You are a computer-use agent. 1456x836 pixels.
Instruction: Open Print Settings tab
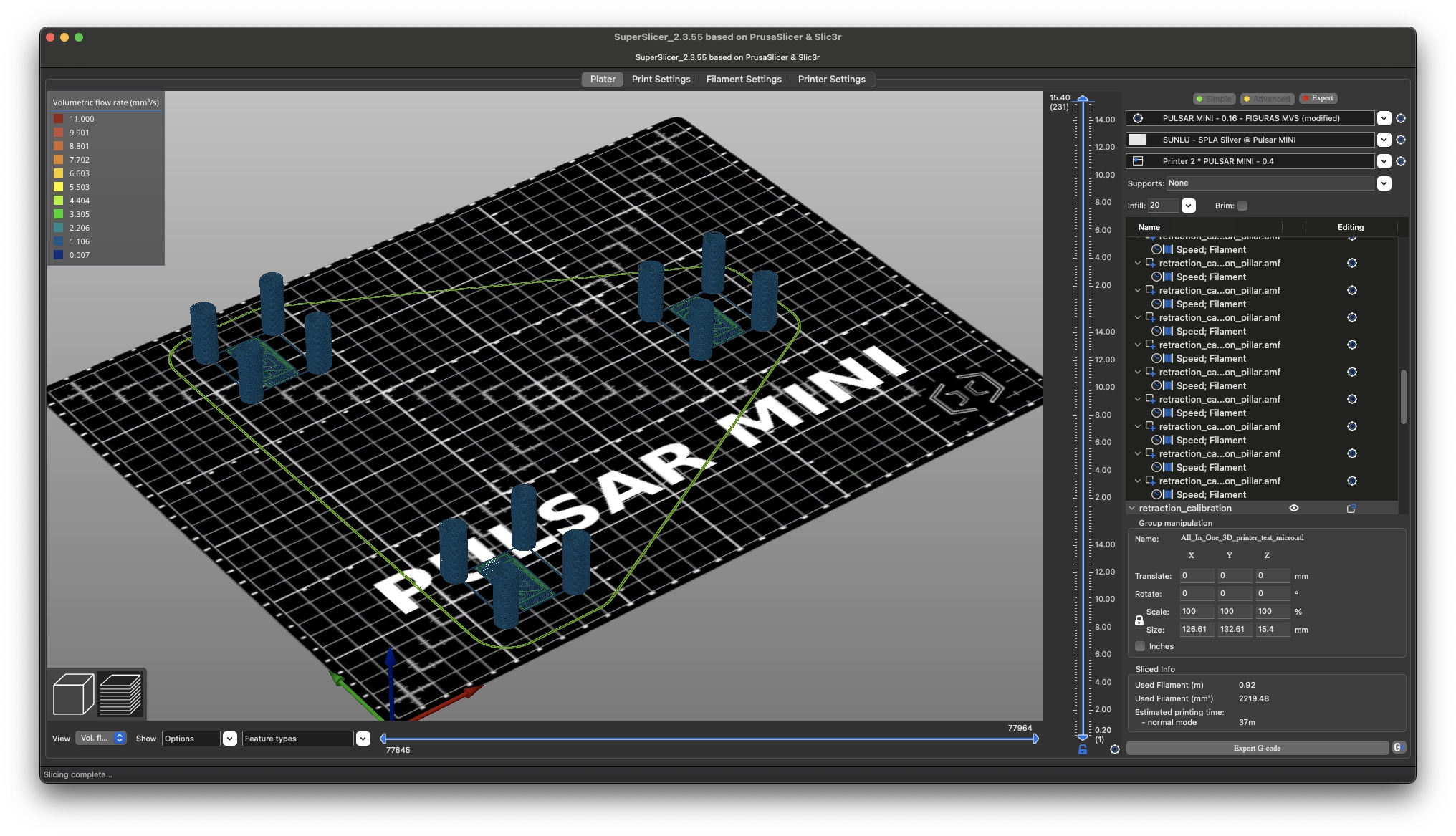pos(661,79)
